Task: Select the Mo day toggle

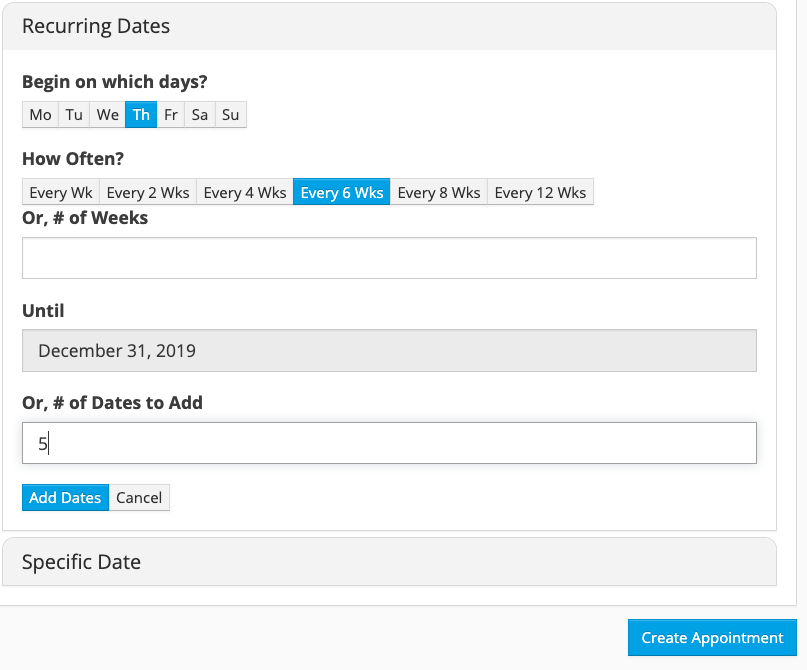Action: click(40, 114)
